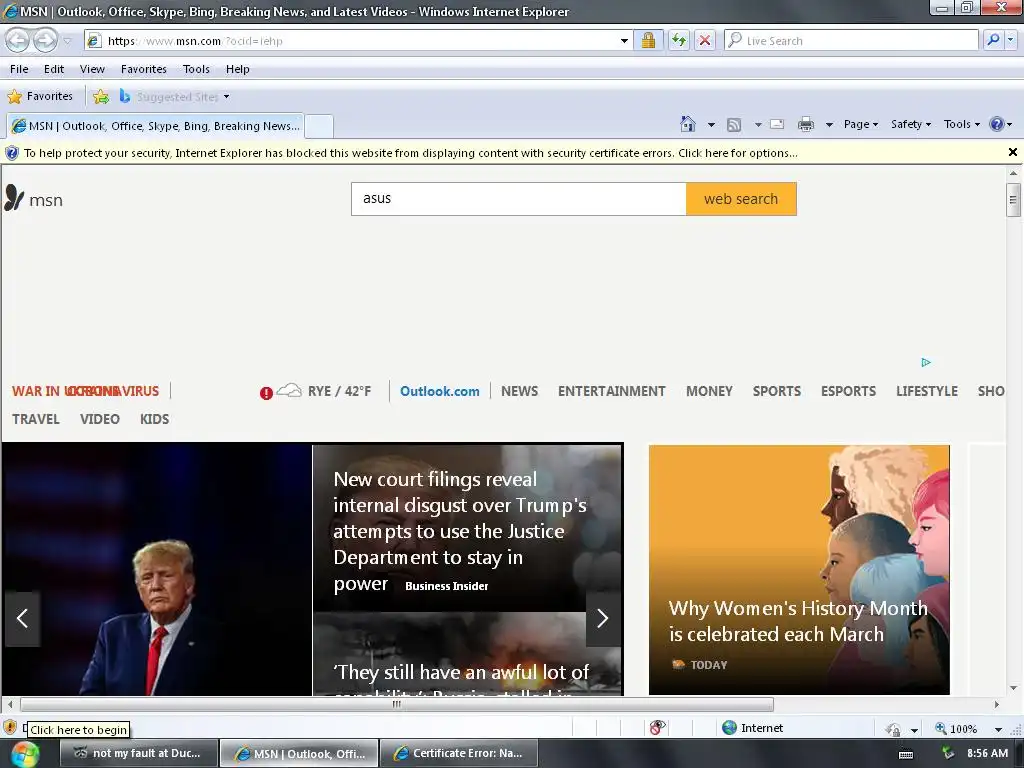Go to the TRAVEL section
Viewport: 1024px width, 768px height.
[x=36, y=419]
